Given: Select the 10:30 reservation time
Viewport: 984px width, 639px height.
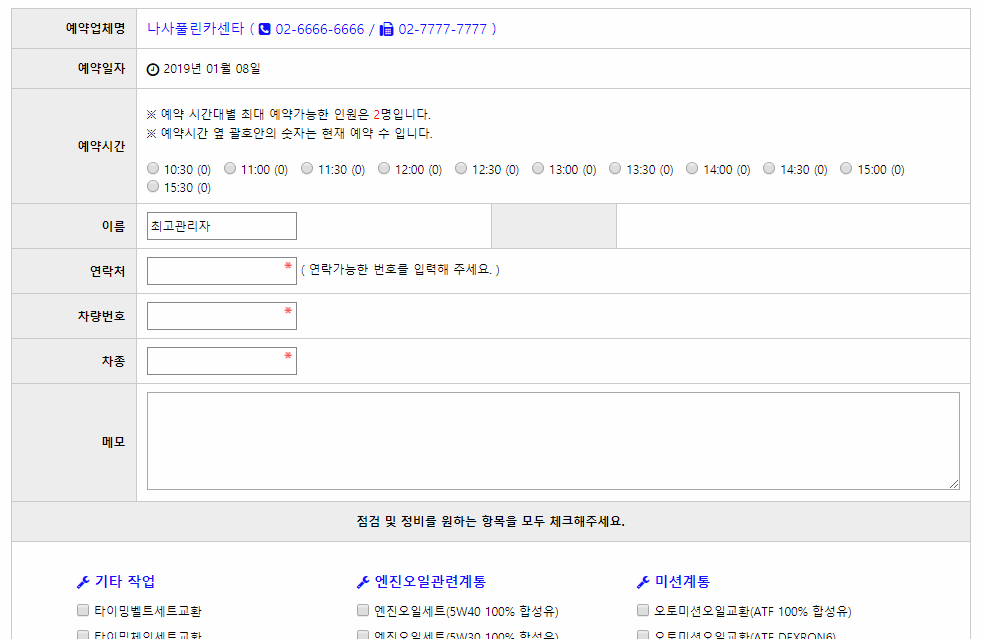Looking at the screenshot, I should coord(153,169).
